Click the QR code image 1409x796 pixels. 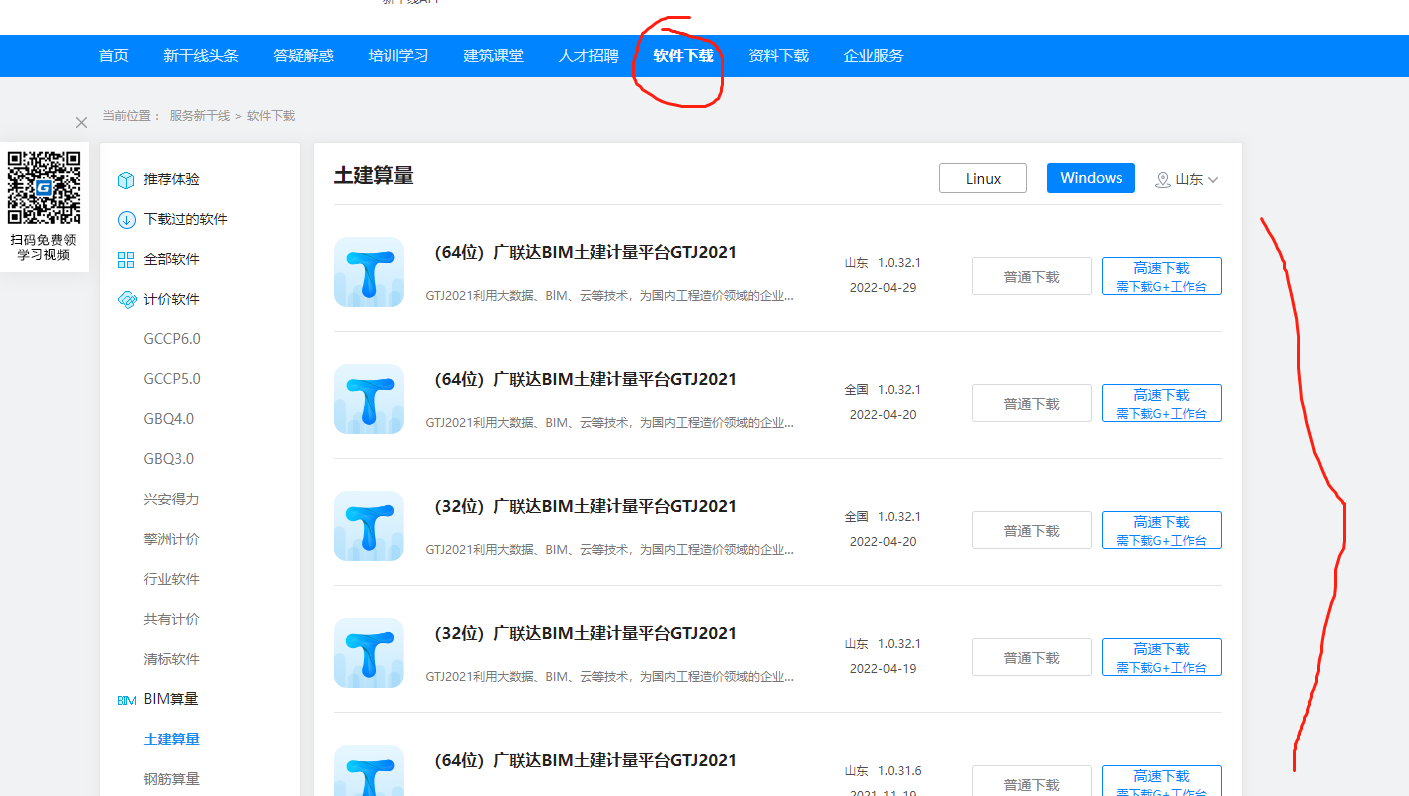[x=44, y=187]
